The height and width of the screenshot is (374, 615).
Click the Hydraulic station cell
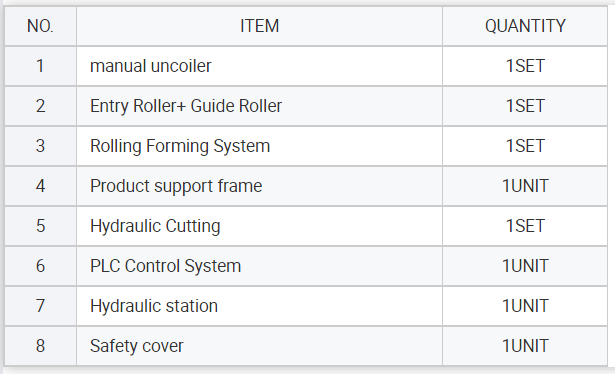click(x=259, y=306)
